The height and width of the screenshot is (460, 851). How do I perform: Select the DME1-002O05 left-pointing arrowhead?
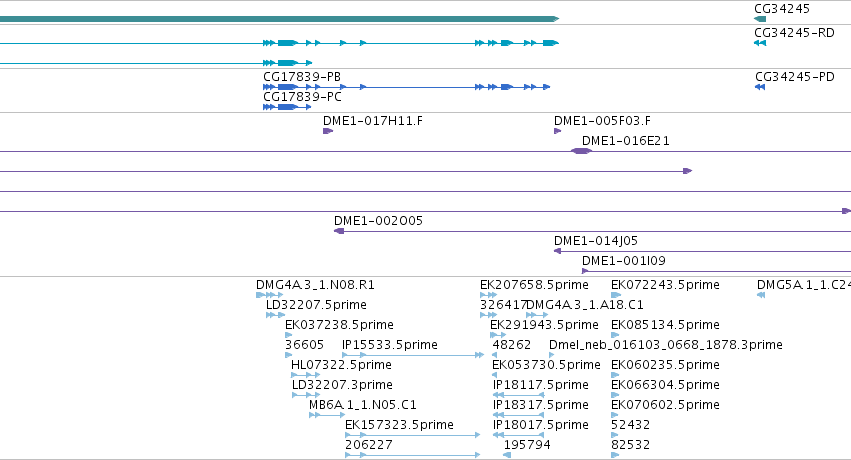339,231
